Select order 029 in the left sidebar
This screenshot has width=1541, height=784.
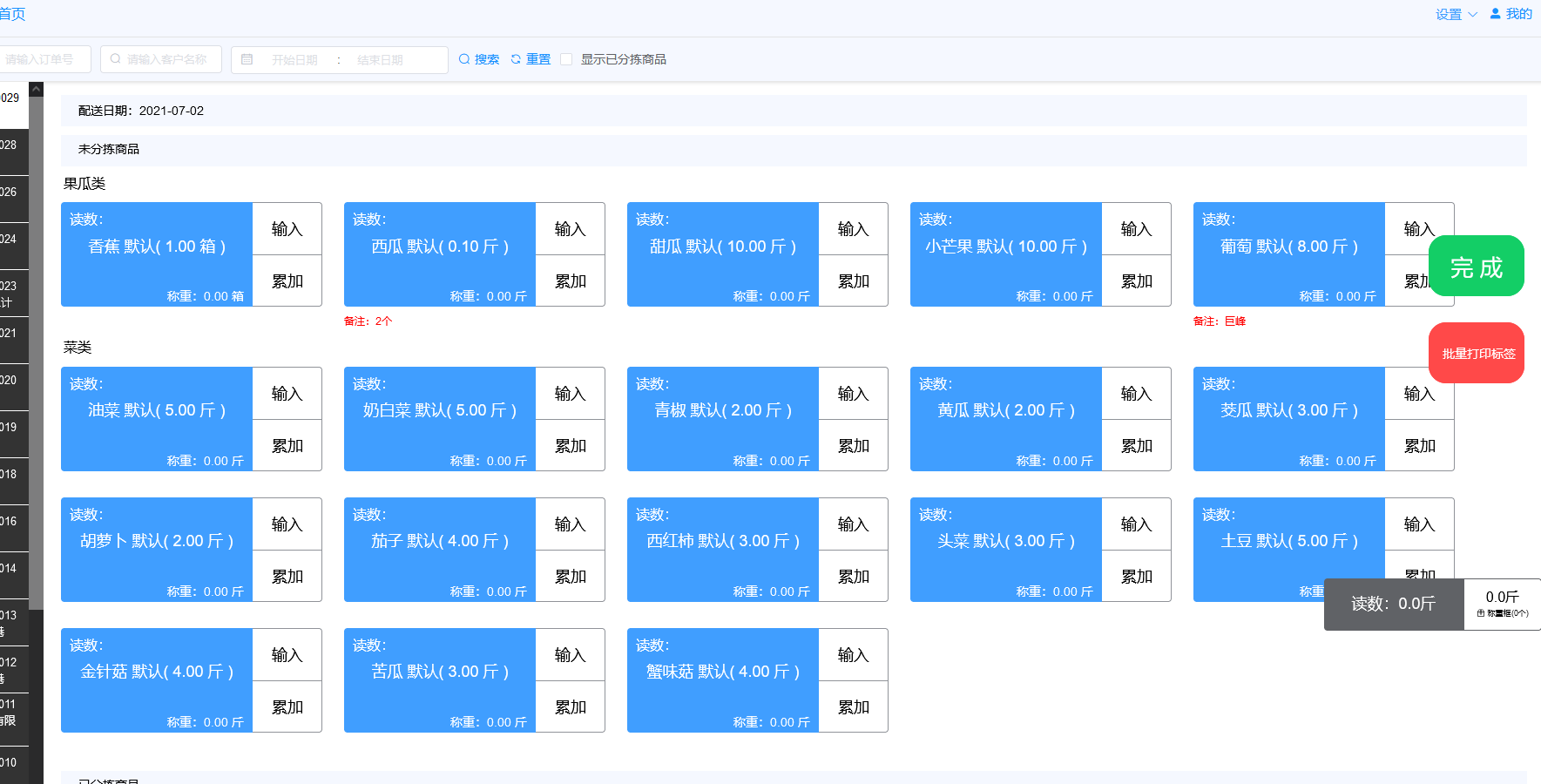click(x=12, y=98)
